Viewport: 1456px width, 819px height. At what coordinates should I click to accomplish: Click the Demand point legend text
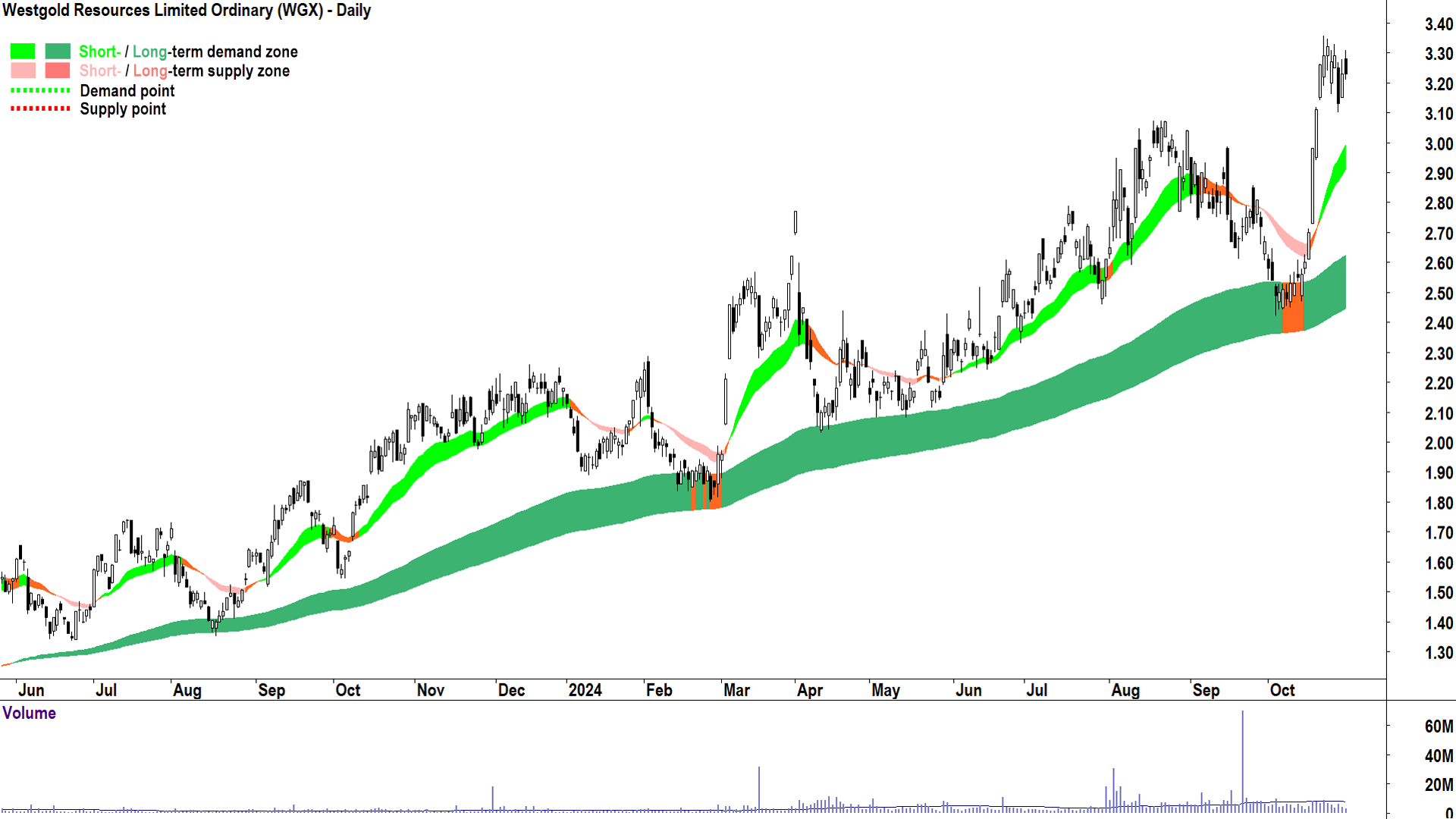127,91
